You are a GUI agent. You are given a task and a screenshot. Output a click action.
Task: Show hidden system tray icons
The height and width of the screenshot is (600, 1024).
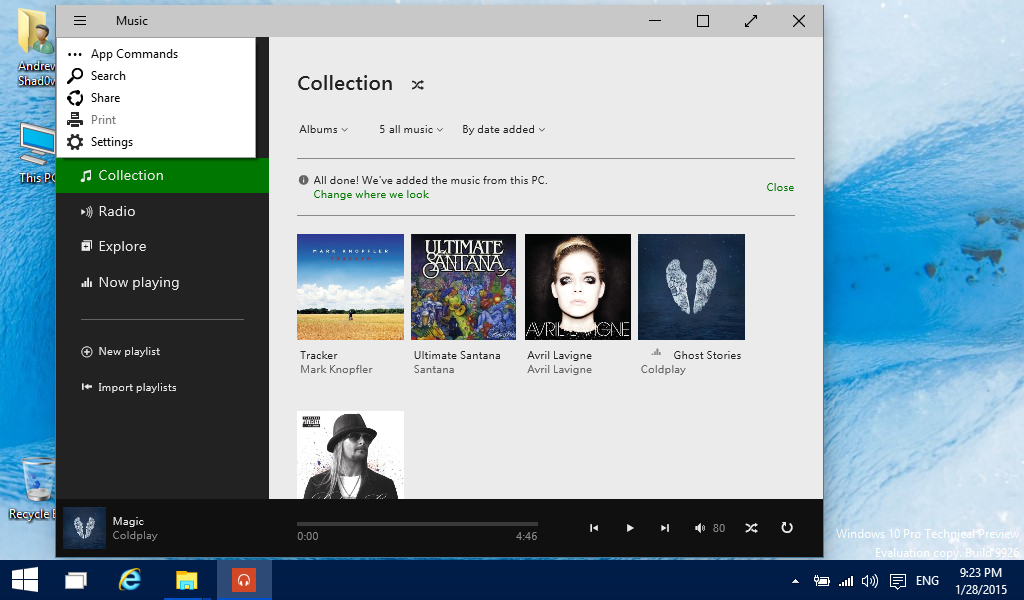795,581
